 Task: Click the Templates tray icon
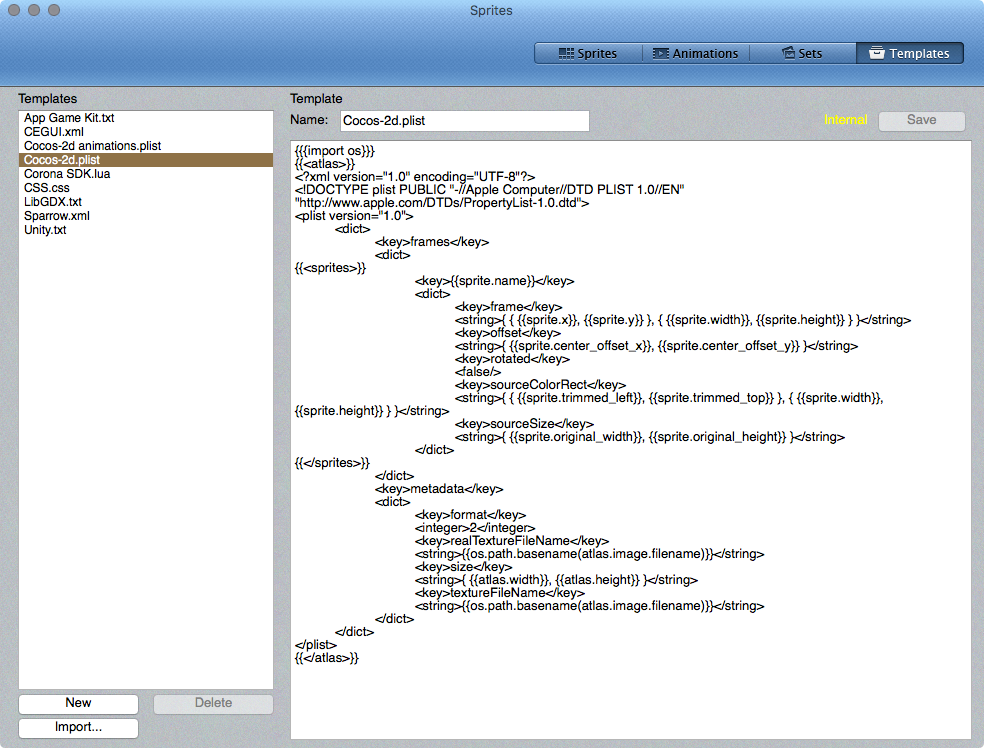(x=877, y=53)
